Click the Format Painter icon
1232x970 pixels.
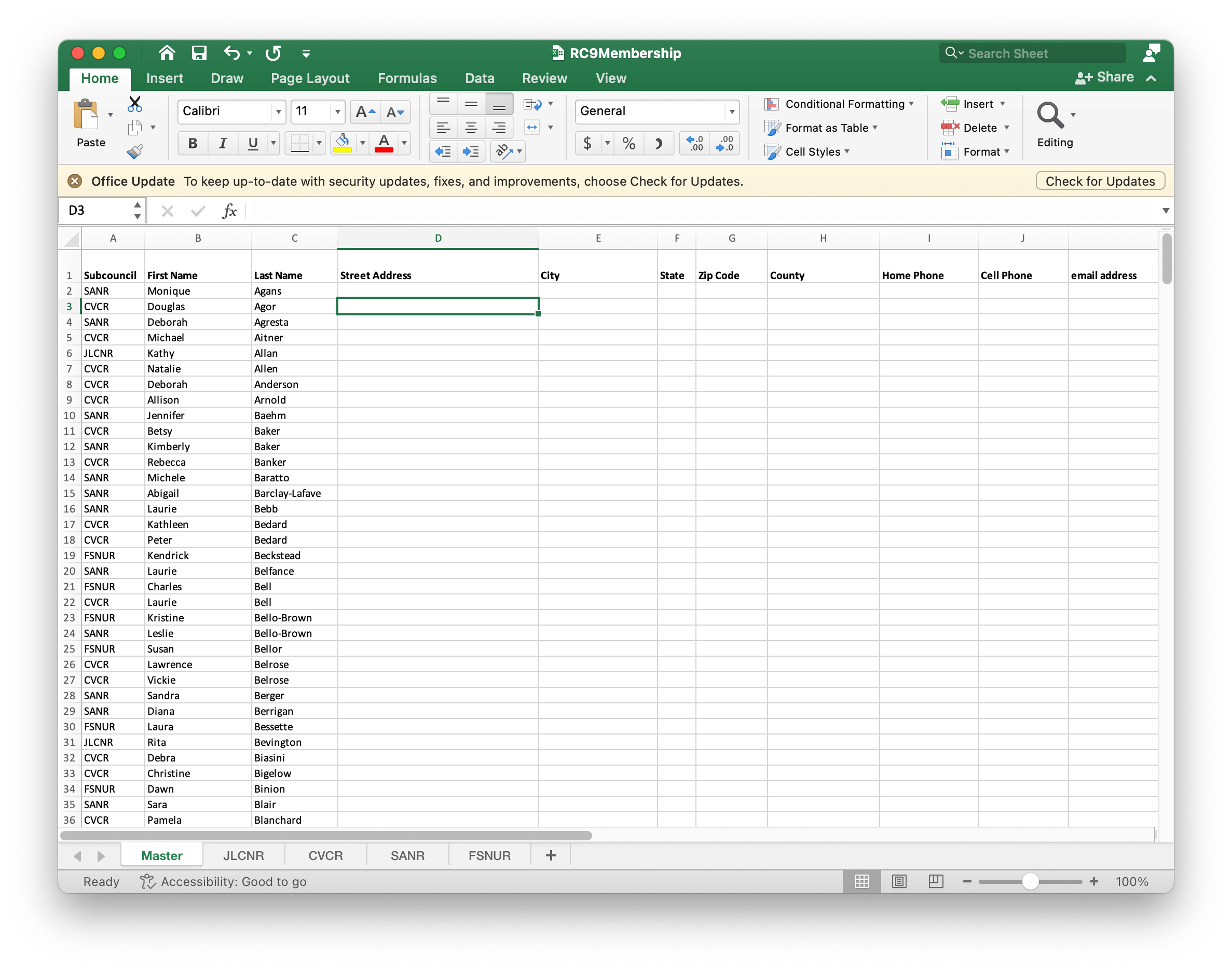point(135,151)
